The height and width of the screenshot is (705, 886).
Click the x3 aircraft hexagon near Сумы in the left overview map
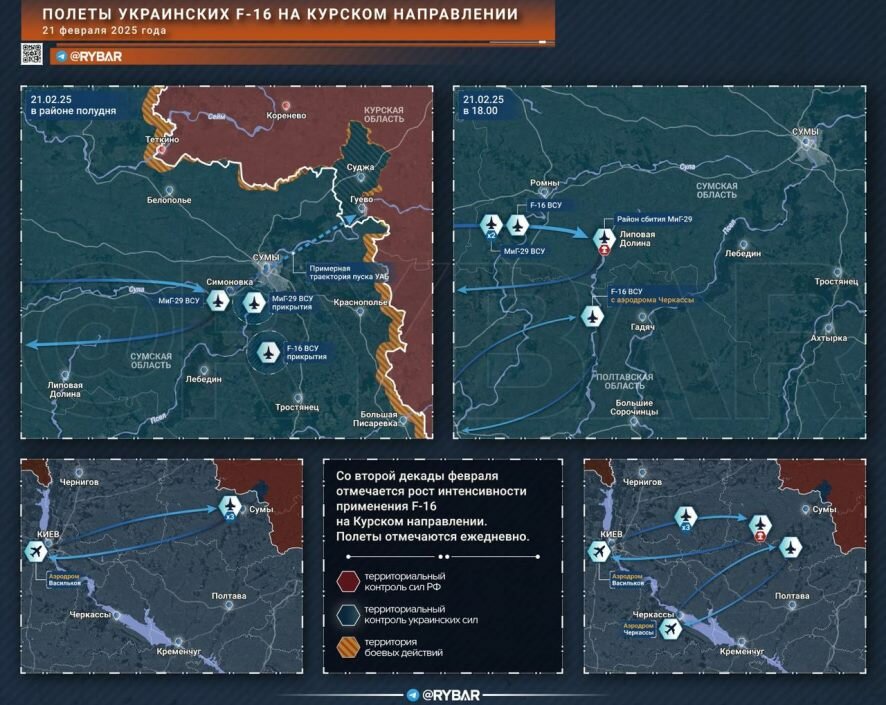[x=230, y=506]
